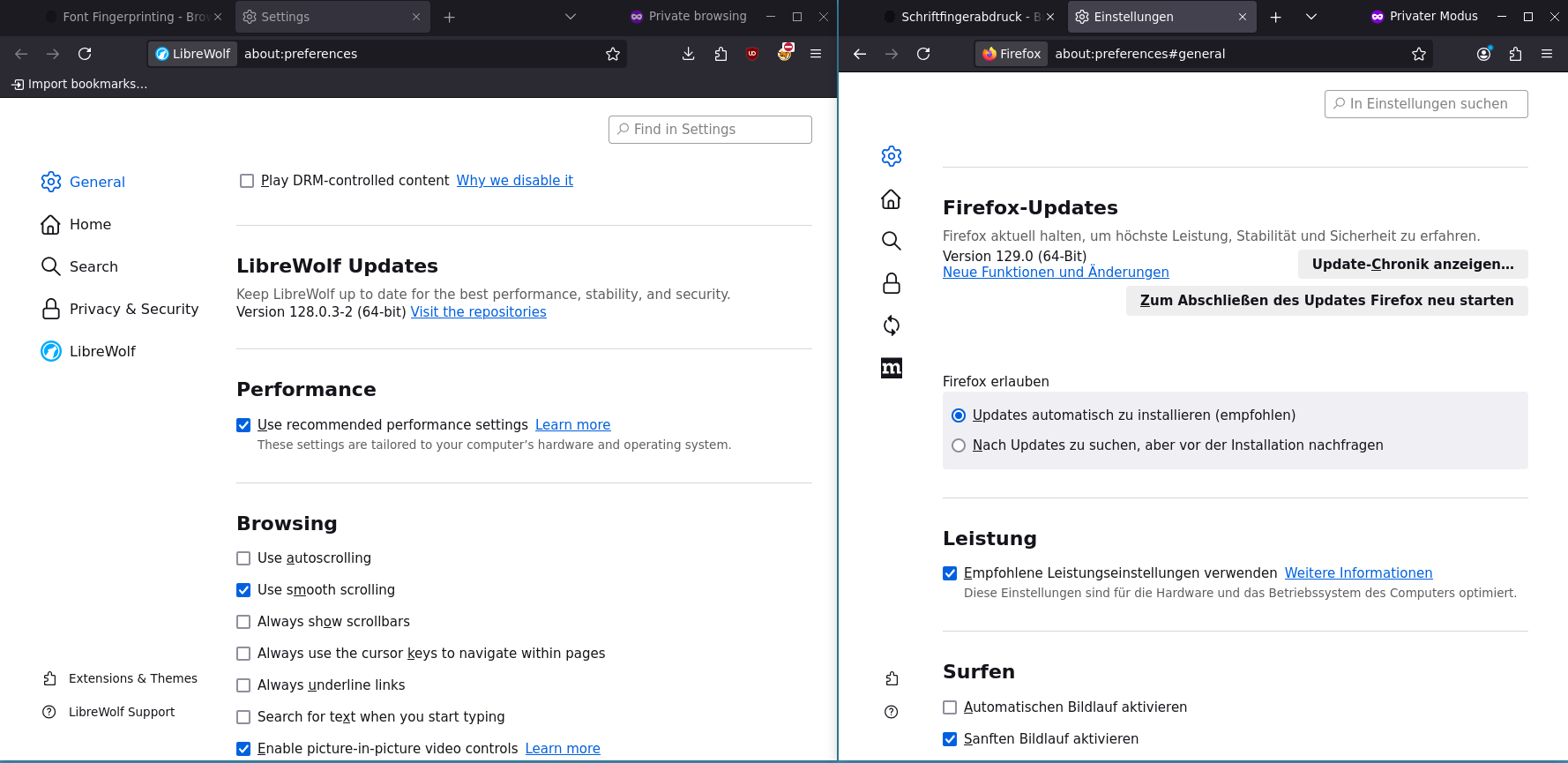The width and height of the screenshot is (1568, 763).
Task: Toggle picture-in-picture video controls checkbox
Action: 243,749
